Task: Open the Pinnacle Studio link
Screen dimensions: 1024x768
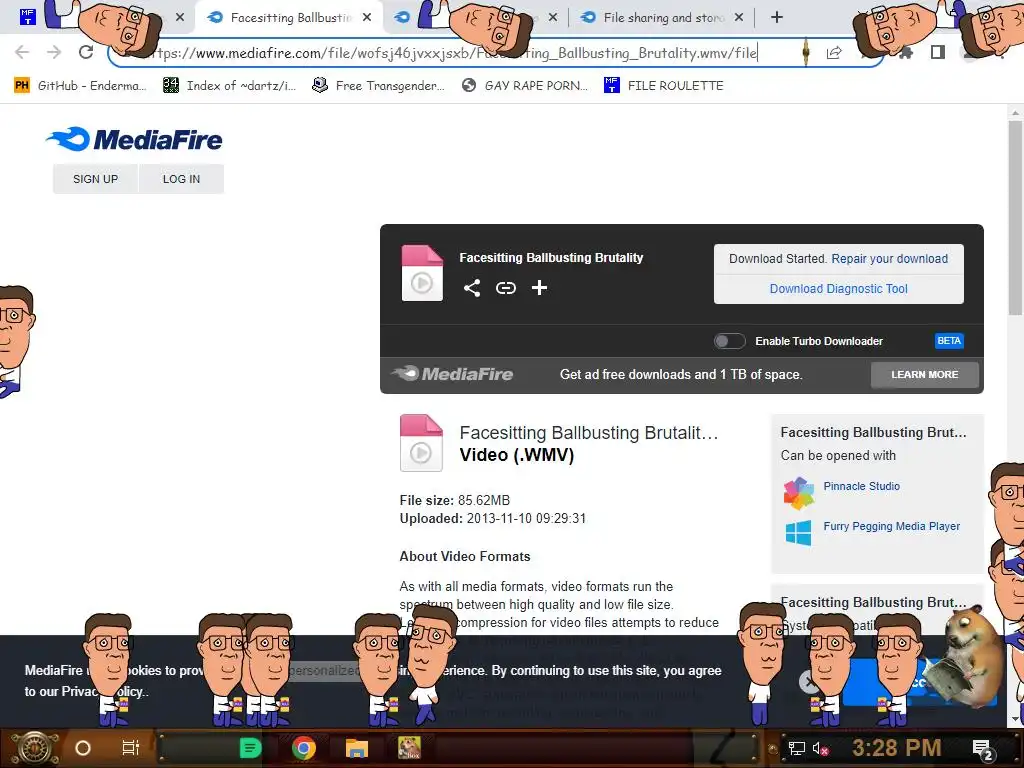Action: 861,486
